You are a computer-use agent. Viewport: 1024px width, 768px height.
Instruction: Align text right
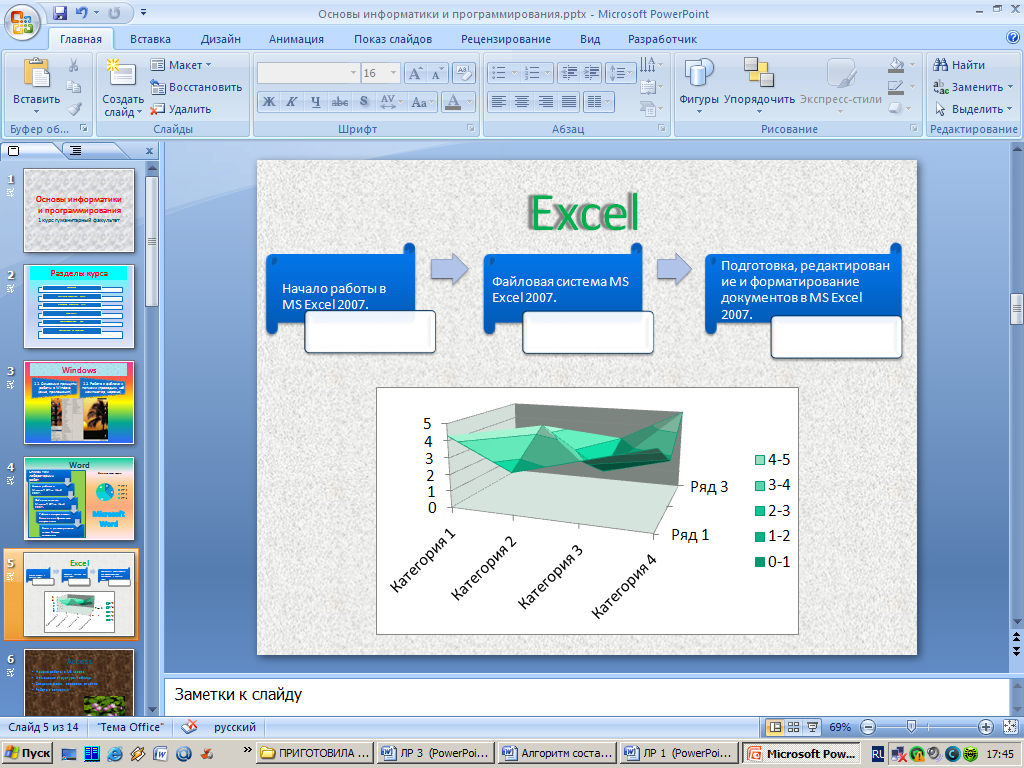(545, 102)
